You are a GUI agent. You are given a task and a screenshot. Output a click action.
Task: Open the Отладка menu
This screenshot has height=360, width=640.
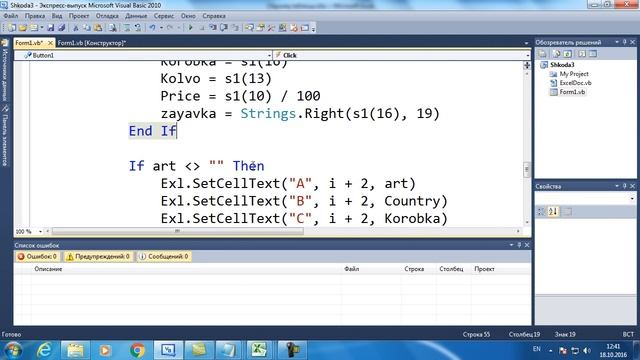107,16
